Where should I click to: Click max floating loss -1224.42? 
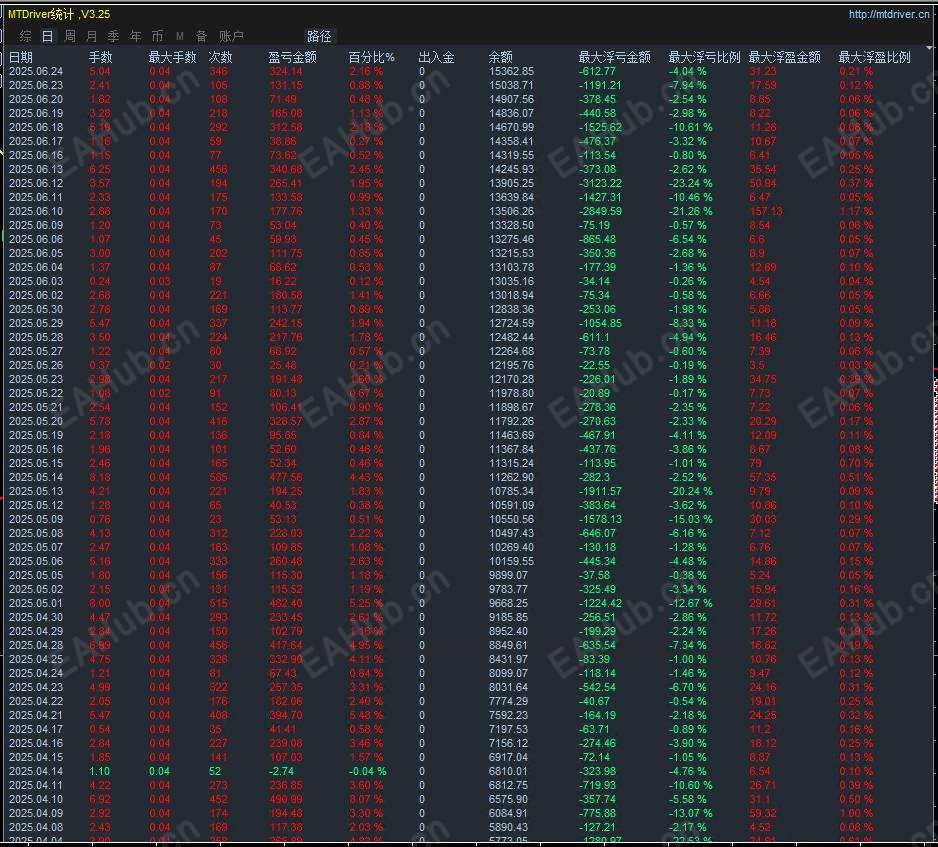coord(600,603)
